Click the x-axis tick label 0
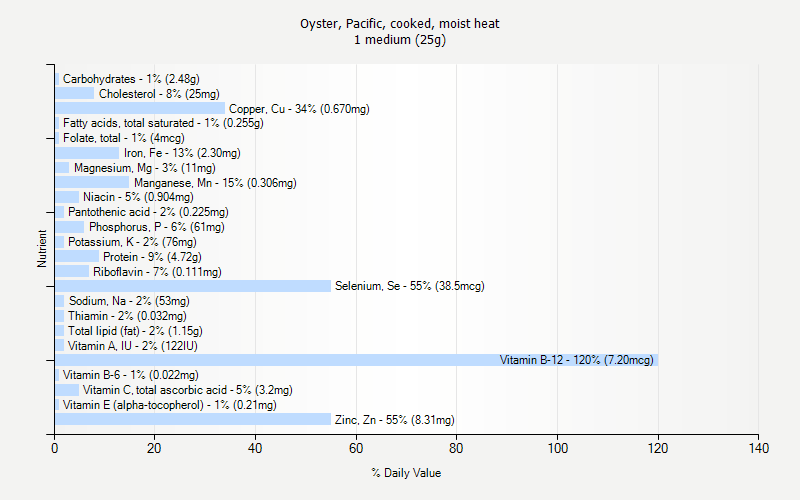Viewport: 800px width, 500px height. 55,448
